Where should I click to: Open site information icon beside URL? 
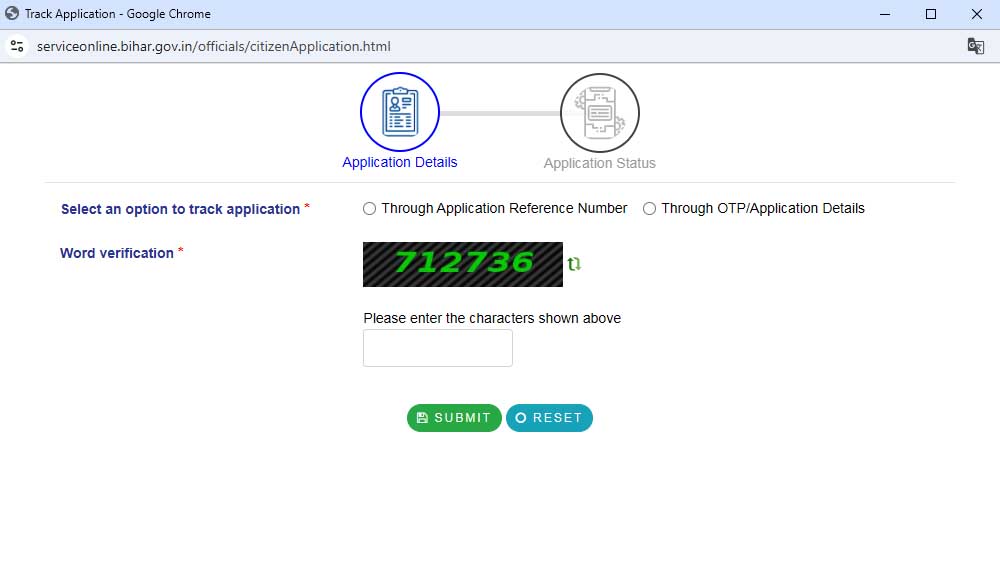[x=17, y=46]
